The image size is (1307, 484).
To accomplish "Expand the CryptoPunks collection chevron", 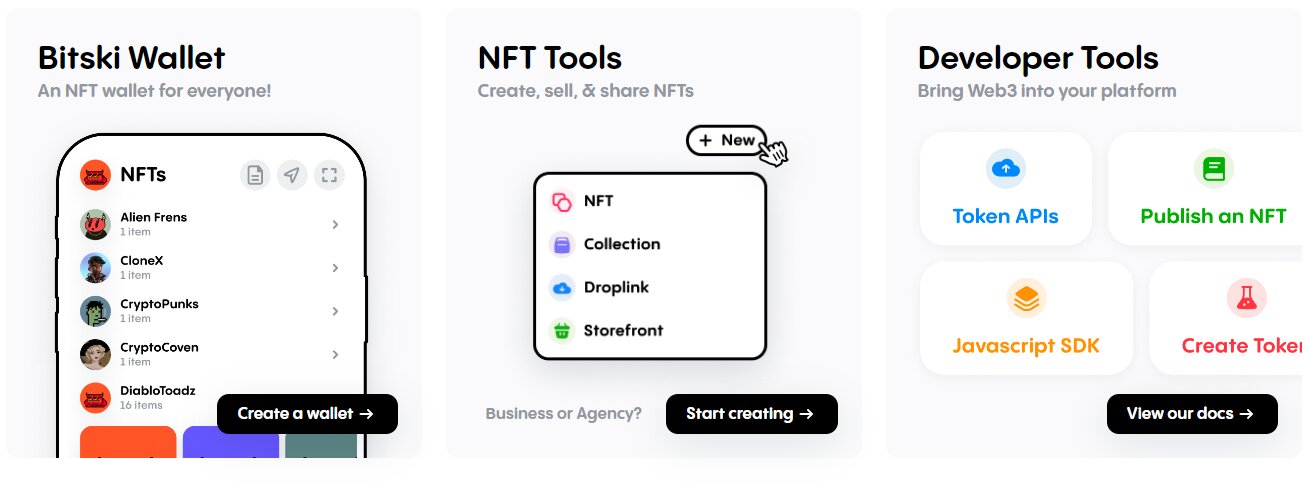I will click(335, 311).
